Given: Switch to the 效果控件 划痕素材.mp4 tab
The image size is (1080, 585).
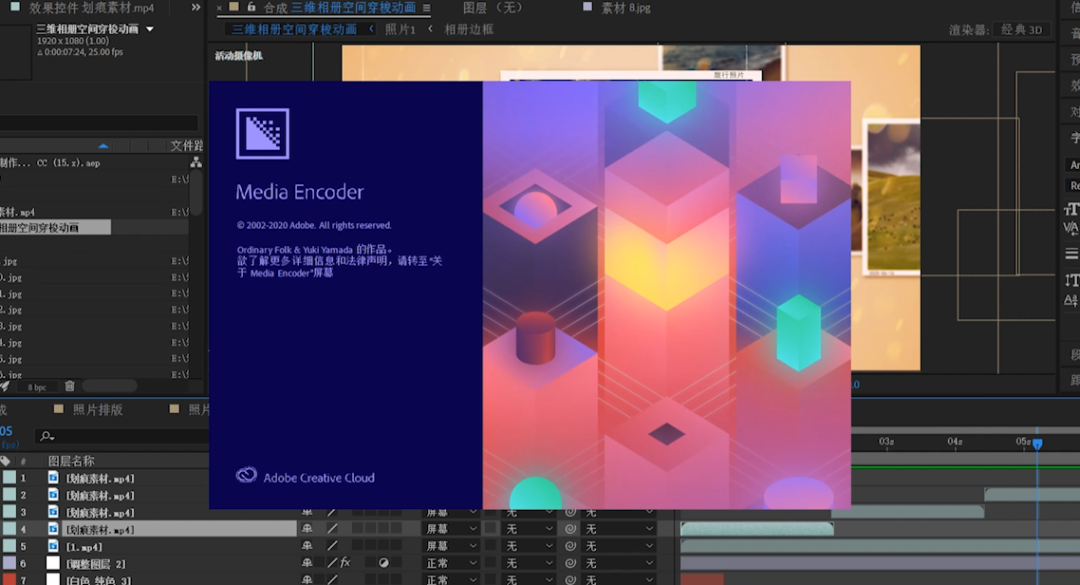Looking at the screenshot, I should (x=92, y=8).
